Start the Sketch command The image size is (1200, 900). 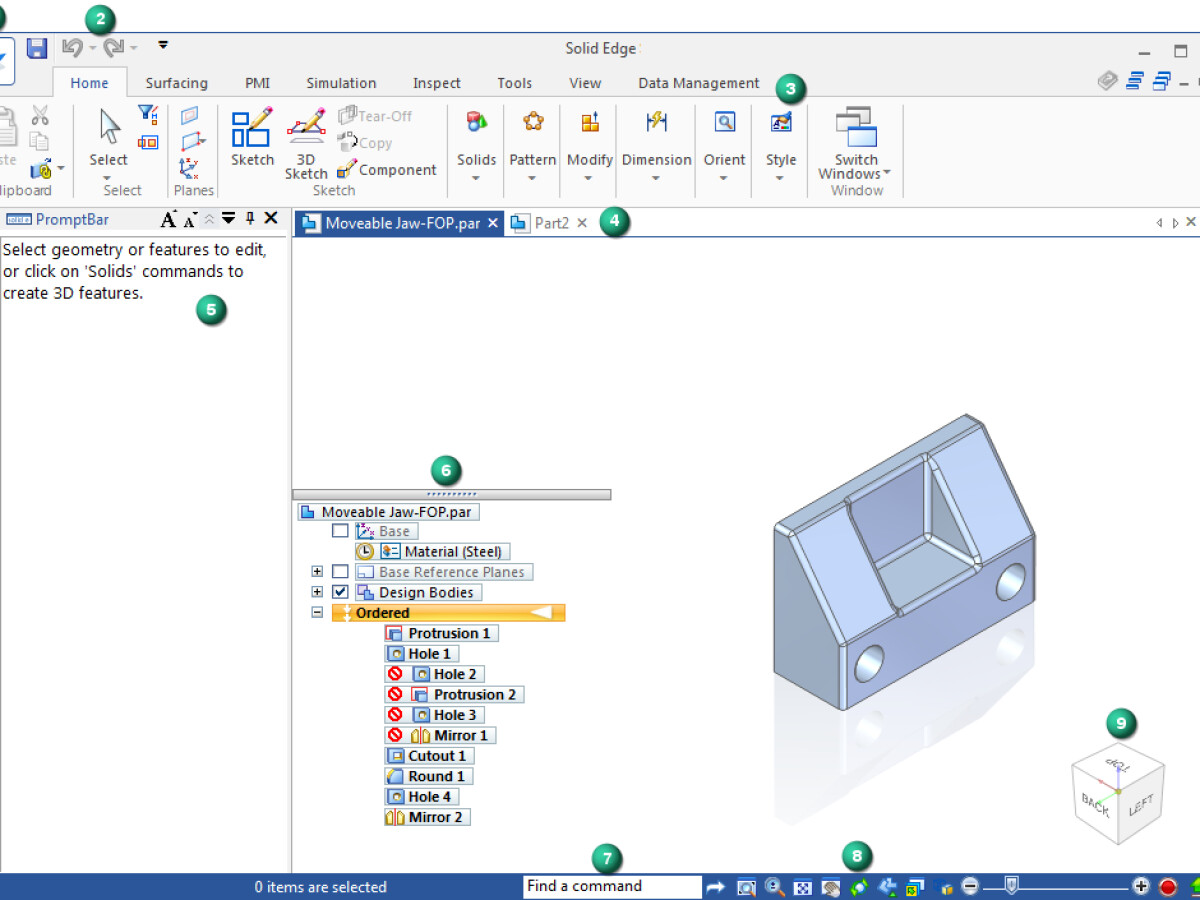pos(252,137)
